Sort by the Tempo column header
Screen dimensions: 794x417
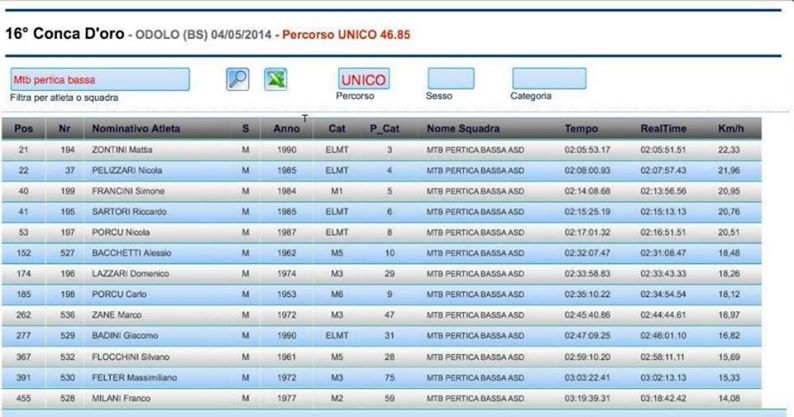(x=581, y=129)
